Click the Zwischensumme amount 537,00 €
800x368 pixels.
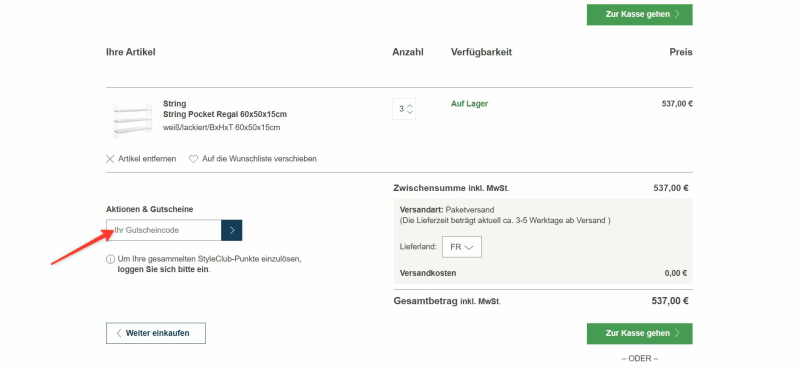(x=671, y=188)
